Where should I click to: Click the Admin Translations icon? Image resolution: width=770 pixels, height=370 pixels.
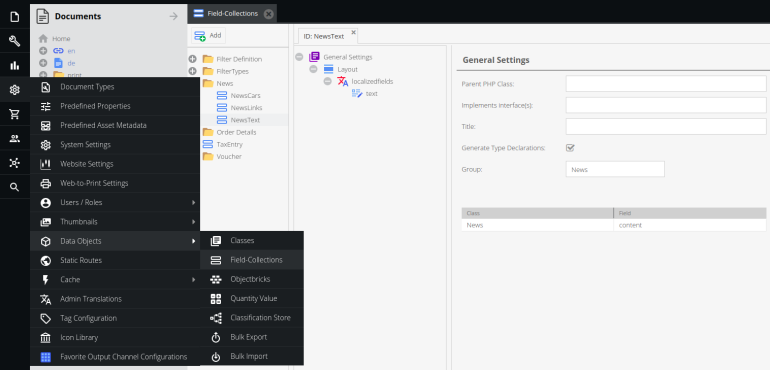coord(46,299)
